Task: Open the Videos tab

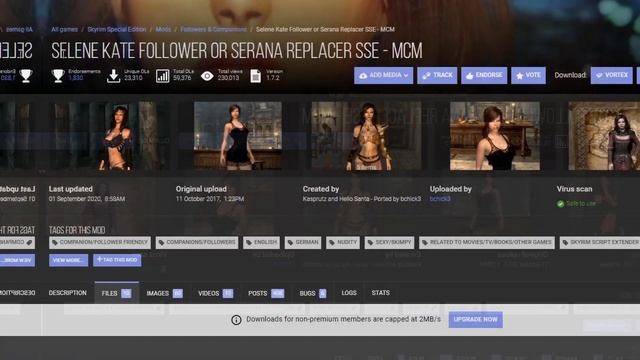Action: 216,293
